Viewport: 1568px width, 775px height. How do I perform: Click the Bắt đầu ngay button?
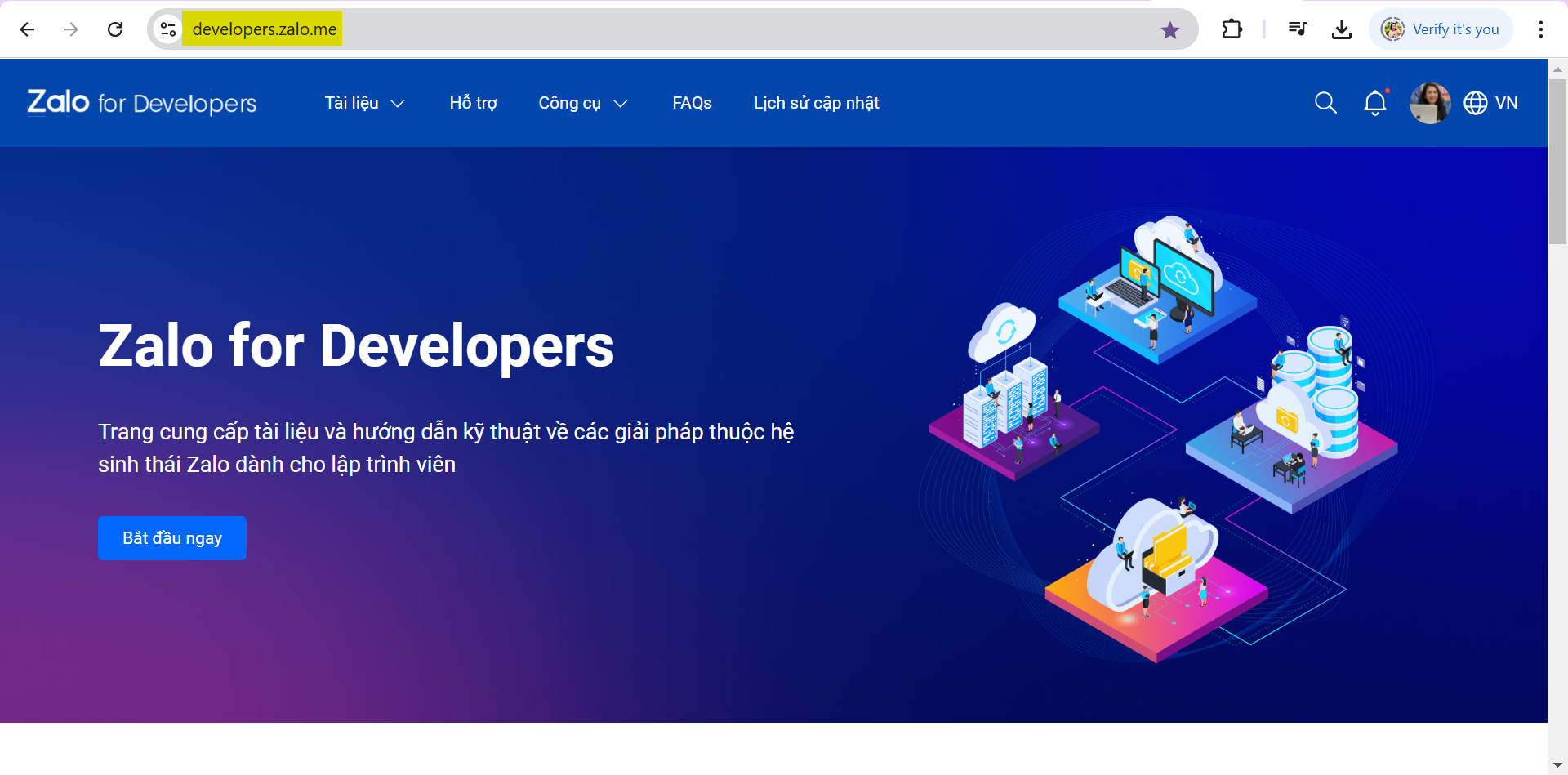click(x=172, y=538)
